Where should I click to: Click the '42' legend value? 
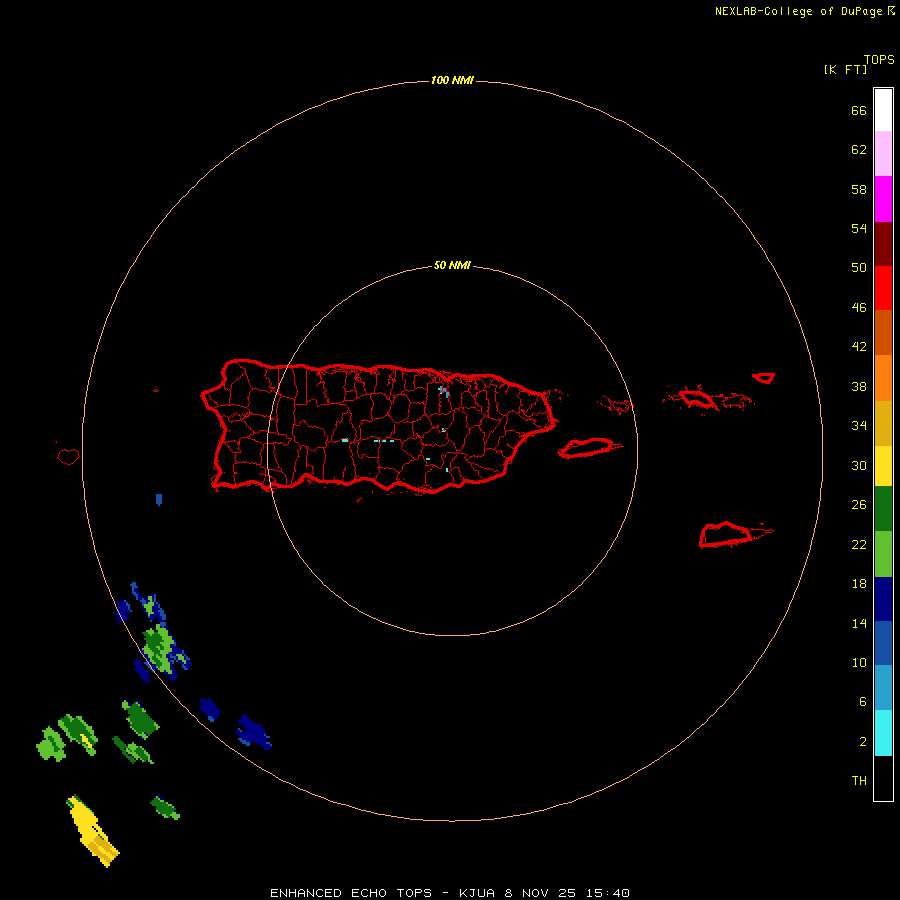click(859, 347)
